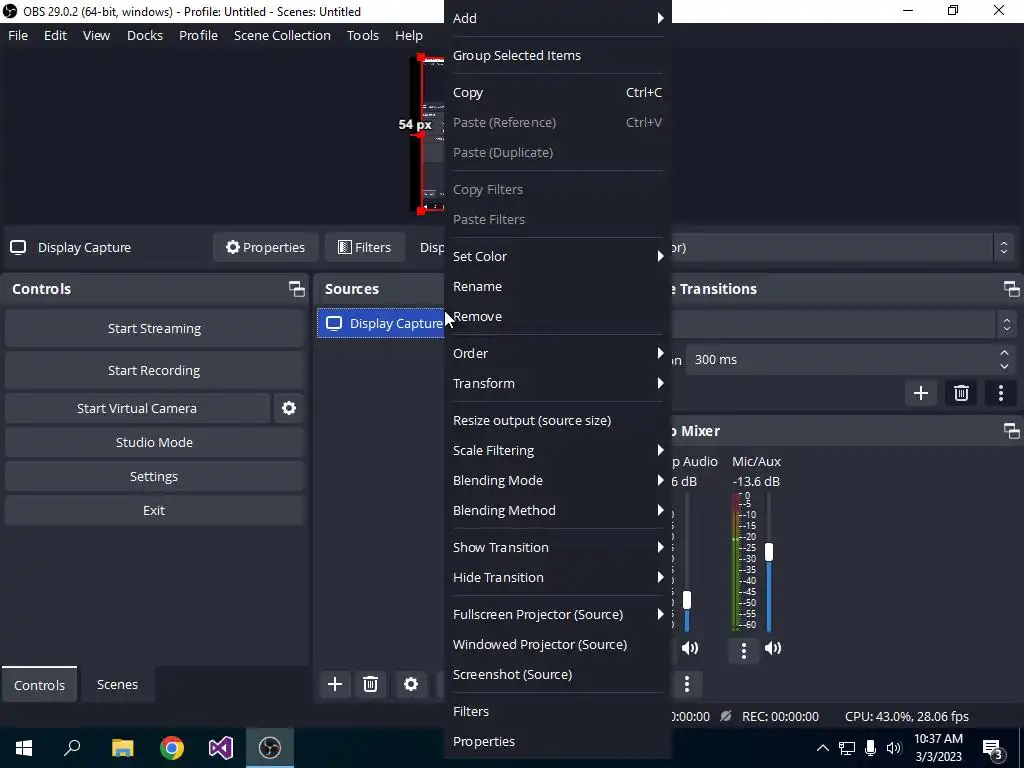The width and height of the screenshot is (1024, 768).
Task: Expand the Show Transition submenu
Action: coord(558,547)
